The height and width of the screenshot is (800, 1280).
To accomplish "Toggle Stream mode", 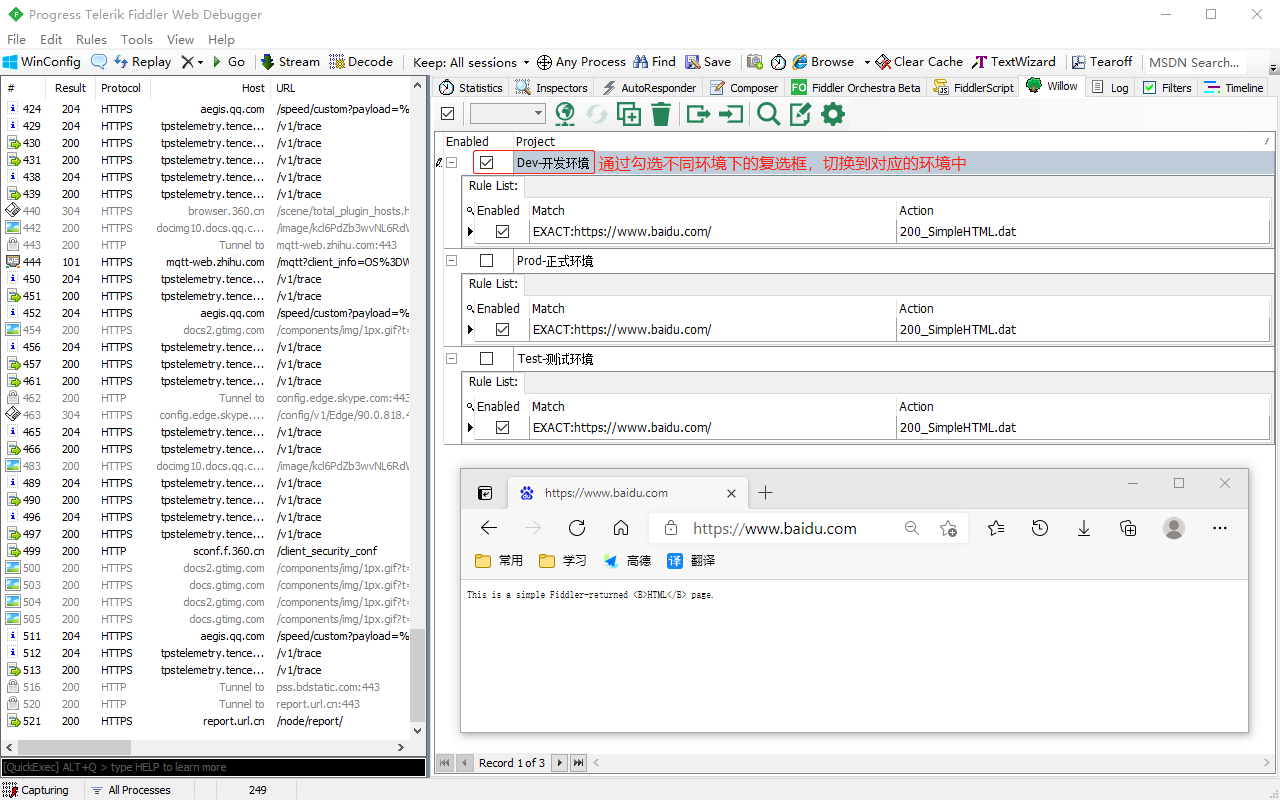I will tap(290, 62).
